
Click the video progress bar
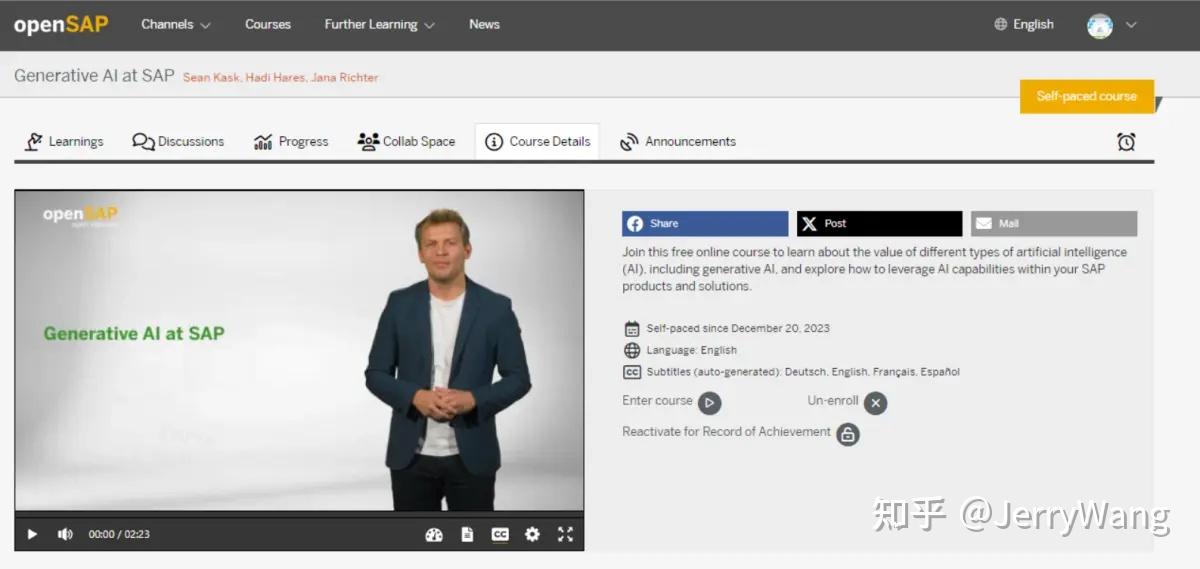click(299, 515)
